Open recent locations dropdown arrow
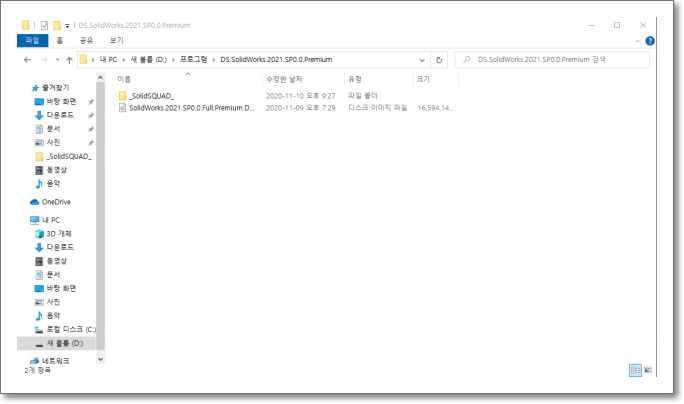 [x=58, y=60]
